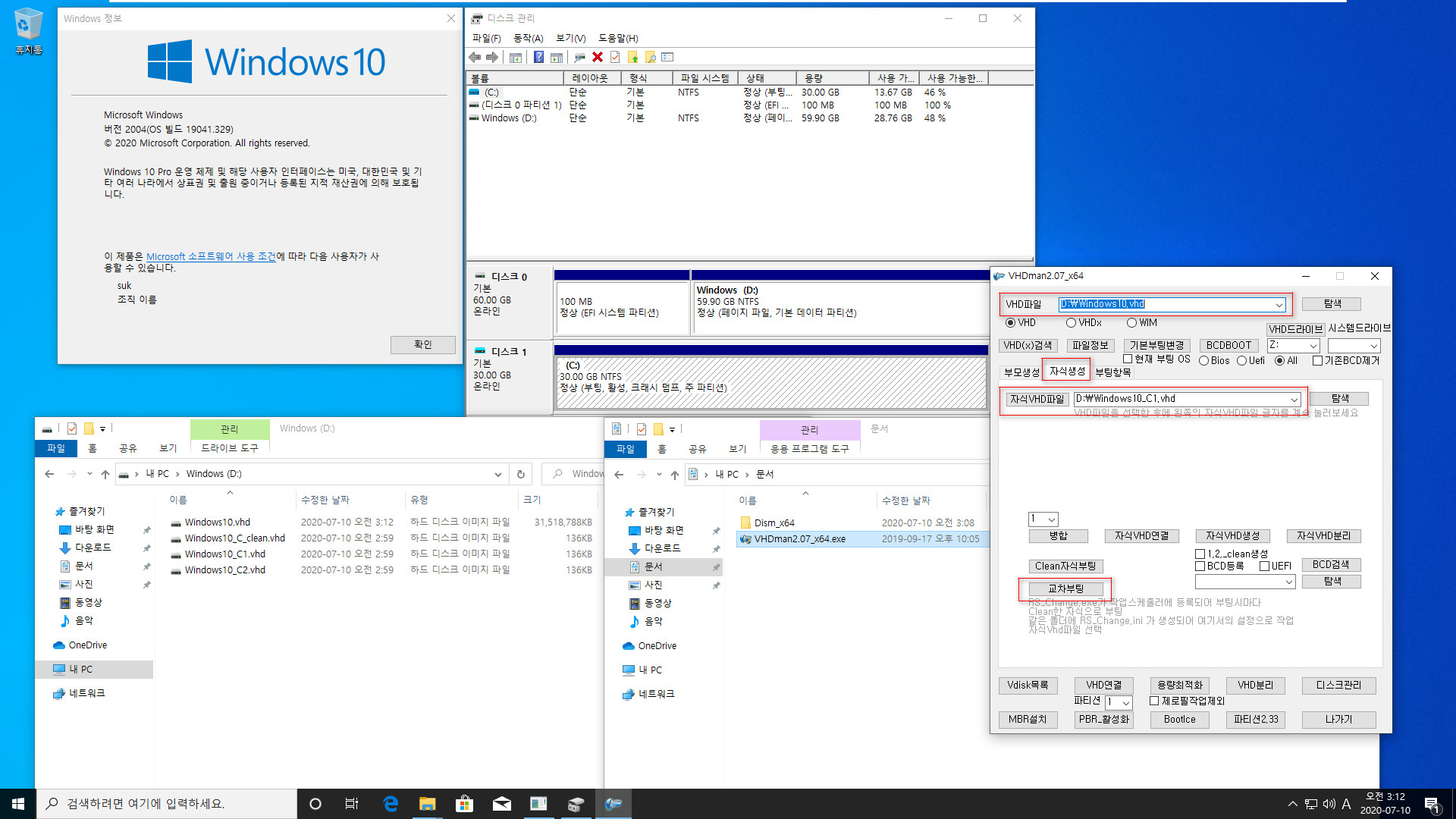Check the BCD등록 checkbox
Screen dimensions: 1456x819
(x=1200, y=566)
